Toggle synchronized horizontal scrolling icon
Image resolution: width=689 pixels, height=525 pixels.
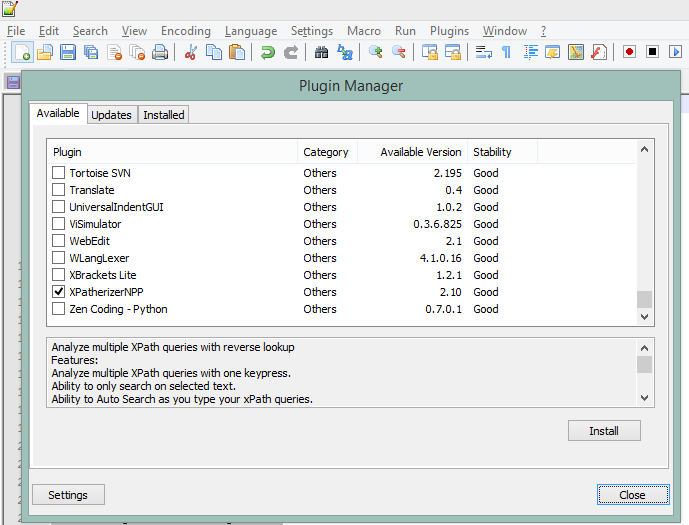click(453, 52)
